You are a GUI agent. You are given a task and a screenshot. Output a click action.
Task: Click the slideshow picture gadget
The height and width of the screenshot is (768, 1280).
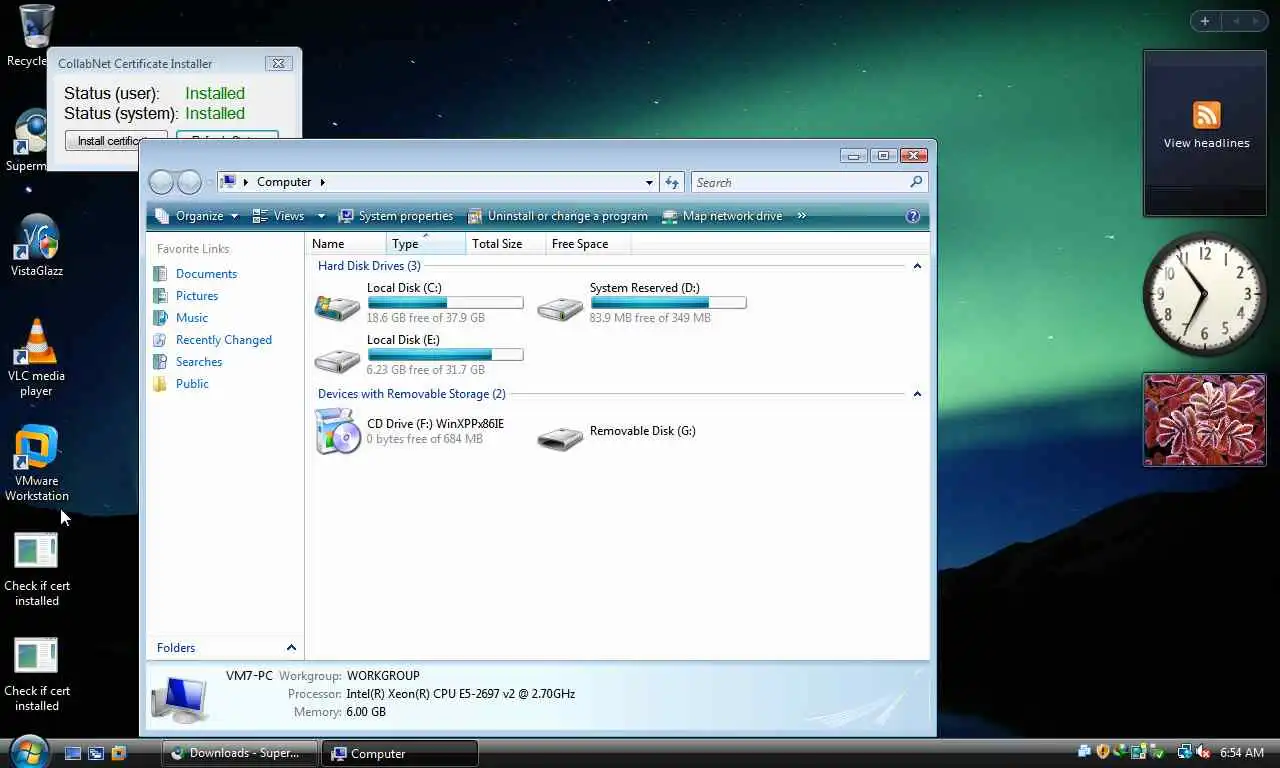[x=1205, y=420]
